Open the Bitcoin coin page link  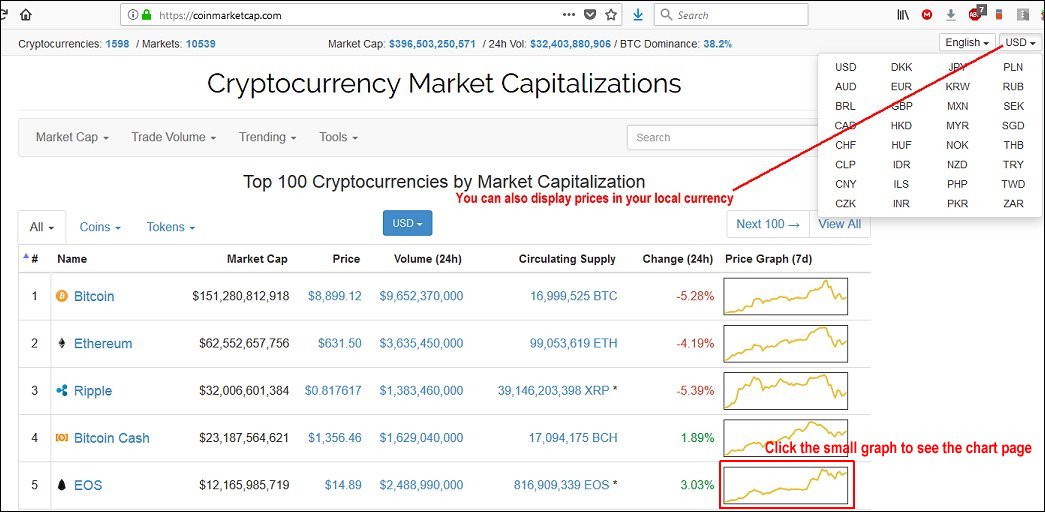point(94,296)
